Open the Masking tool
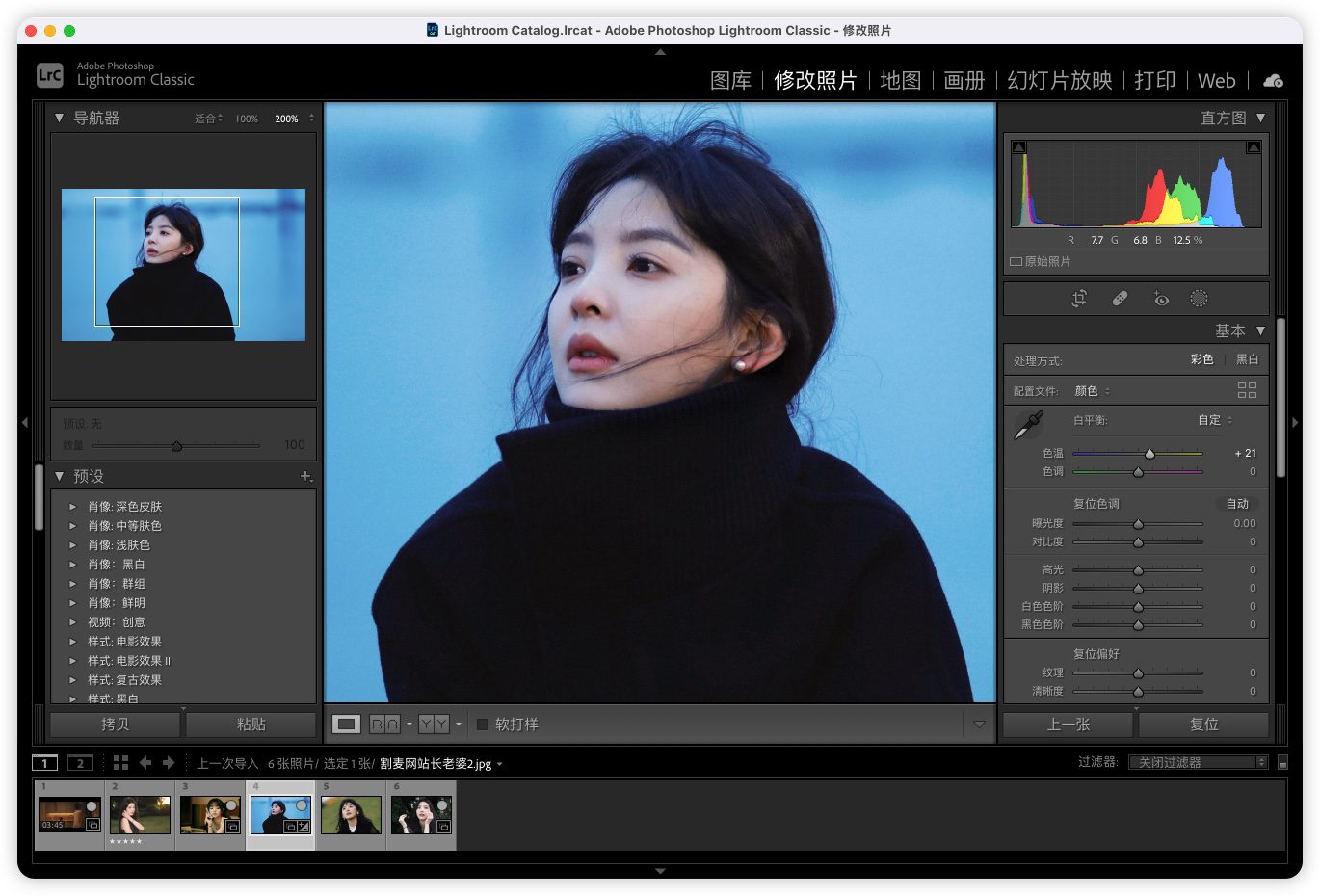Viewport: 1320px width, 896px height. tap(1199, 299)
